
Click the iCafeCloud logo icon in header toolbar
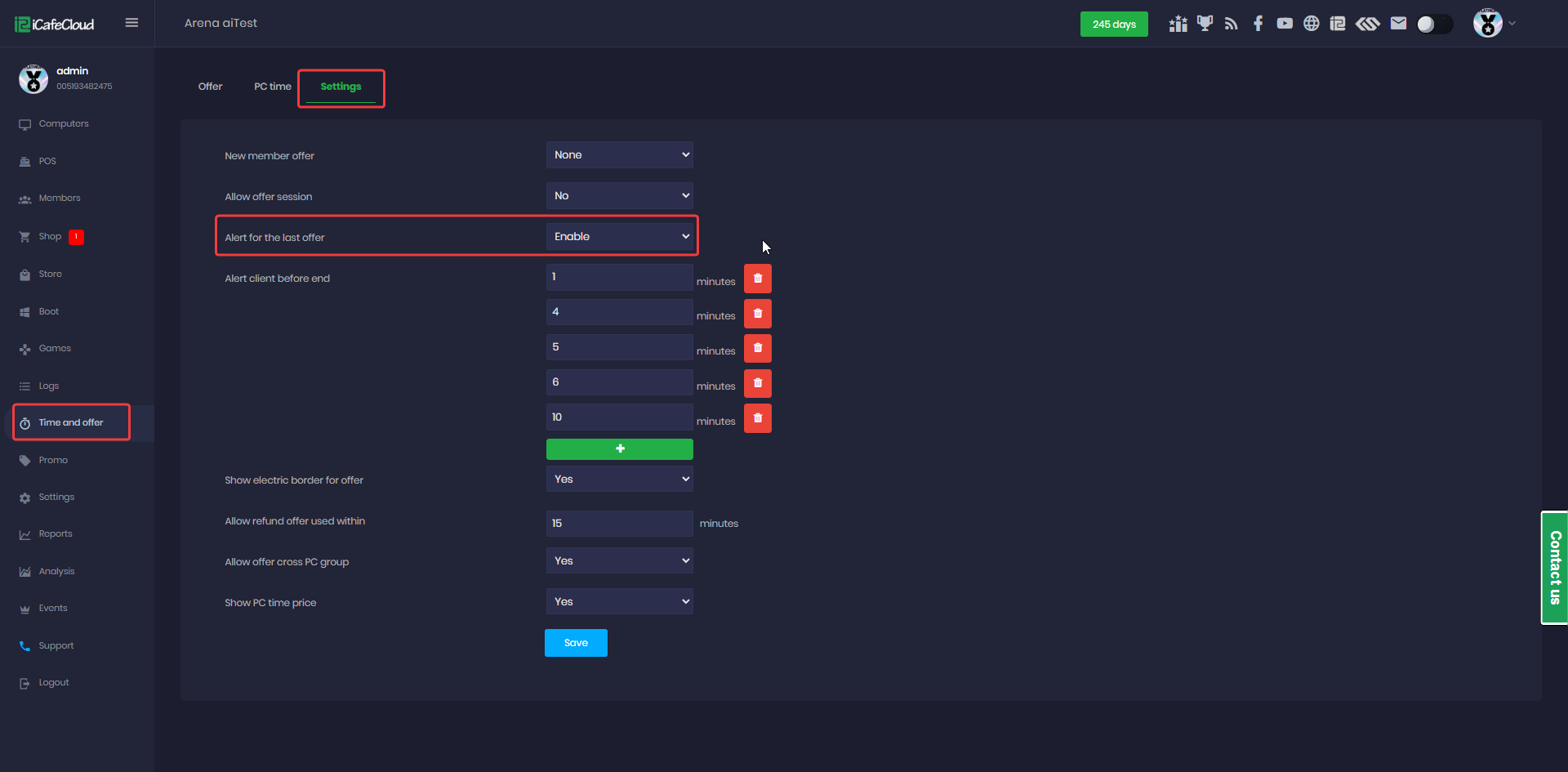[x=1338, y=24]
